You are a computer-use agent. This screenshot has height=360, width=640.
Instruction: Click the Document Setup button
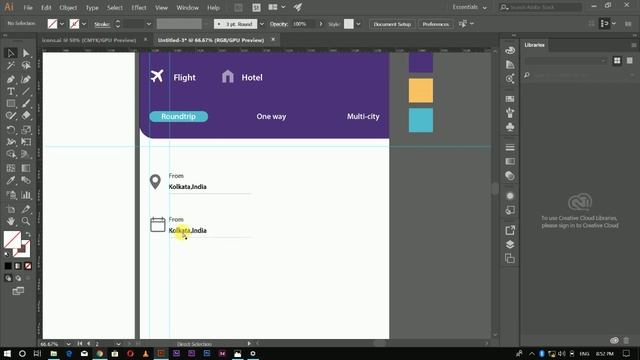(392, 24)
